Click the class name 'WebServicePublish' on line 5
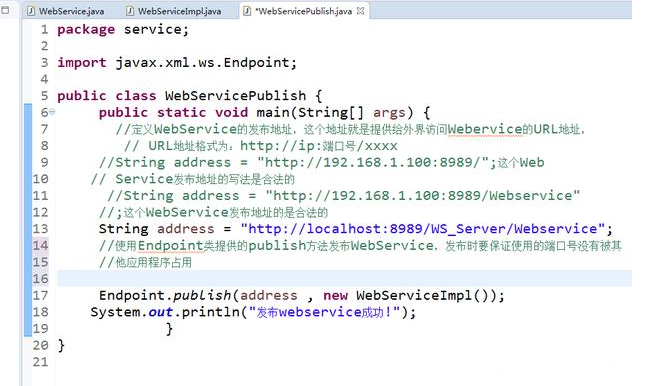This screenshot has width=657, height=386. point(235,96)
